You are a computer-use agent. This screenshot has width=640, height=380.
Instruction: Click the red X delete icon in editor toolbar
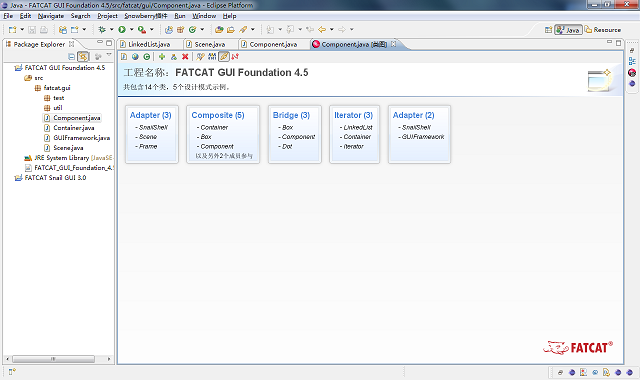pyautogui.click(x=185, y=57)
